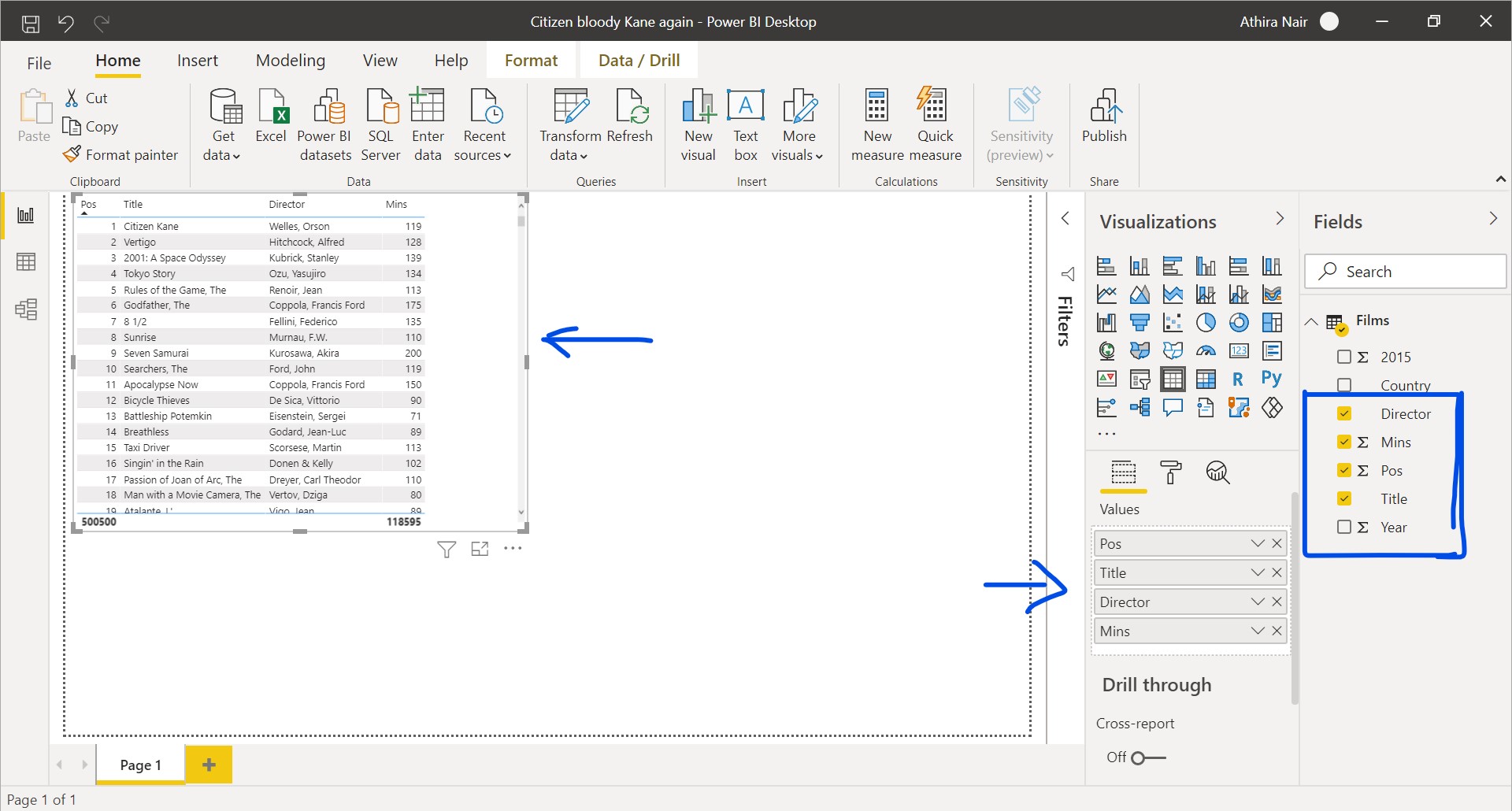Collapse the Films table in Fields pane
The height and width of the screenshot is (811, 1512).
point(1311,321)
